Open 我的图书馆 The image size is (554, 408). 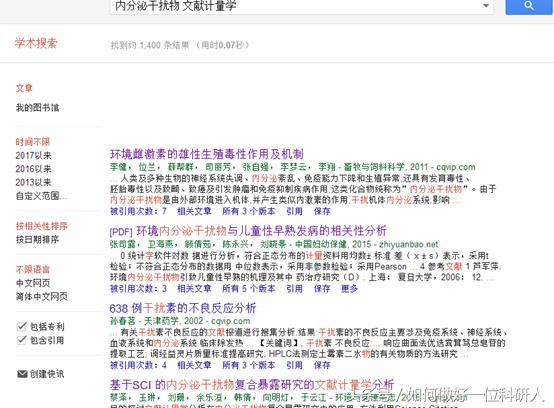[37, 107]
